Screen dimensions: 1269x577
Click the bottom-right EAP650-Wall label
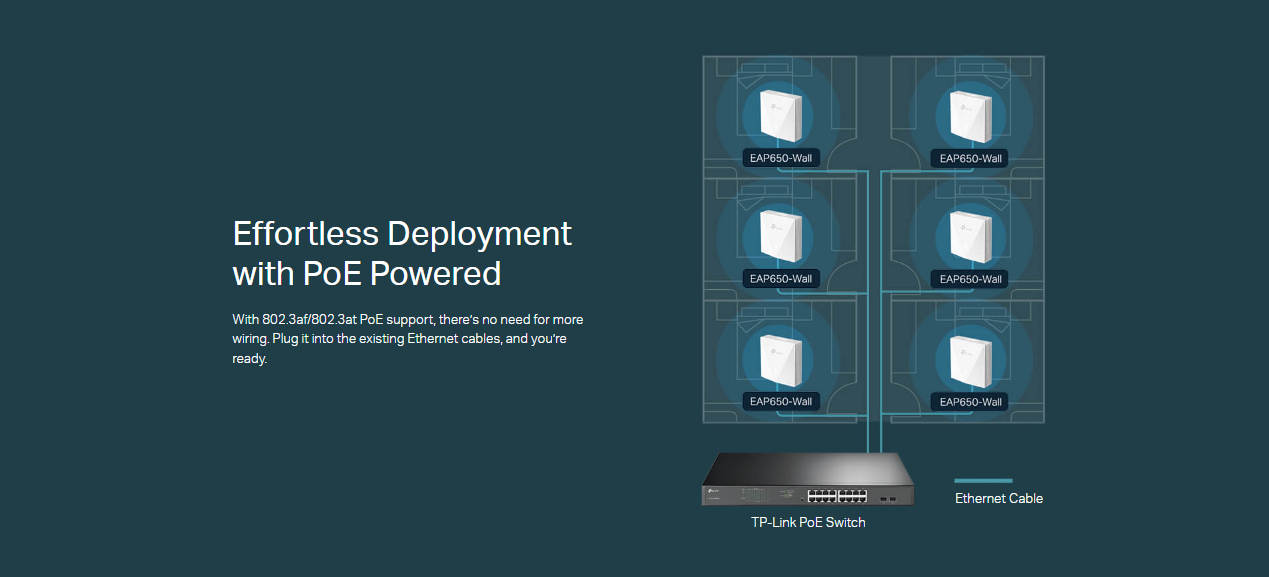click(970, 402)
